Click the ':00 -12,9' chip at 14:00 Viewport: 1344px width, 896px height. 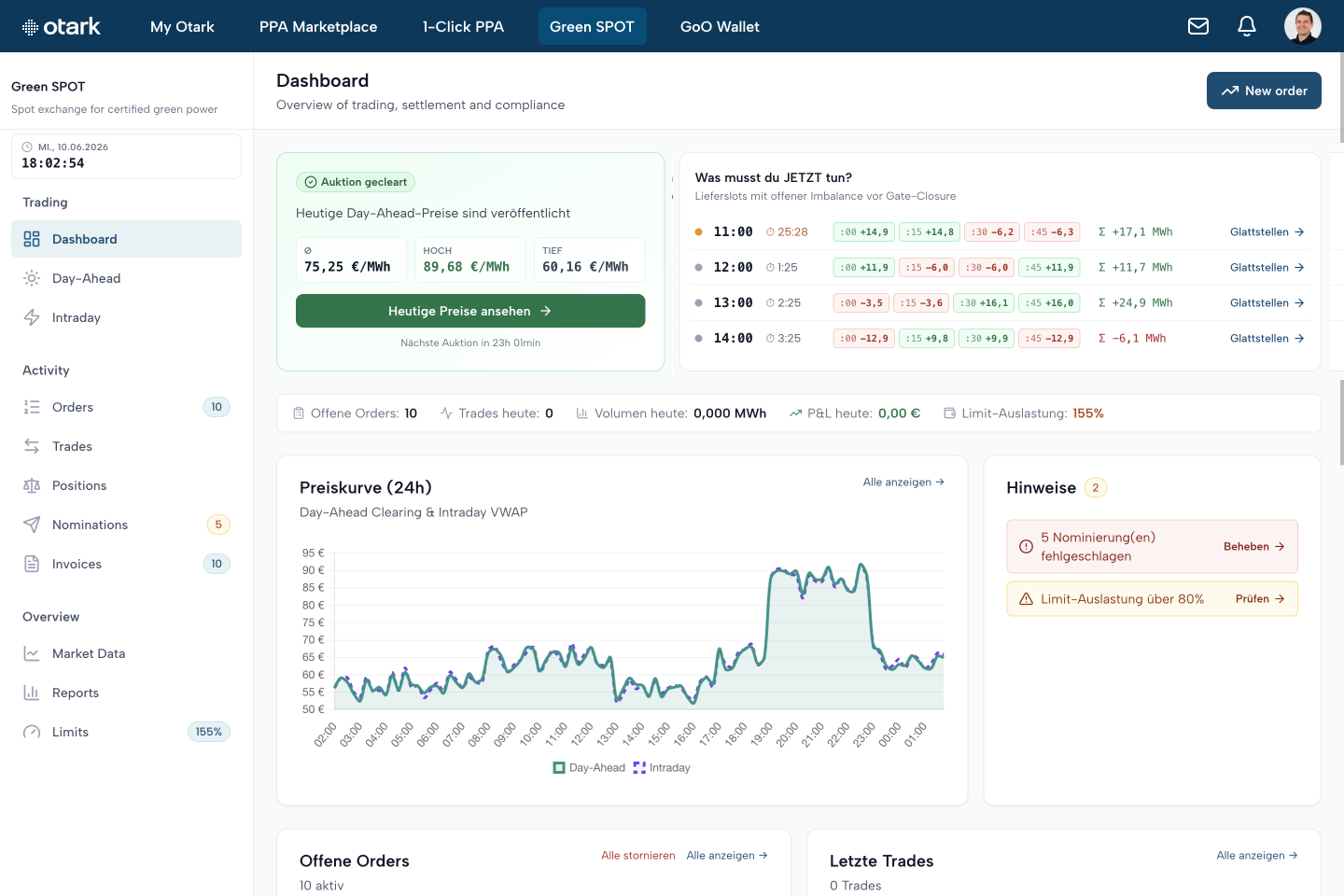864,338
